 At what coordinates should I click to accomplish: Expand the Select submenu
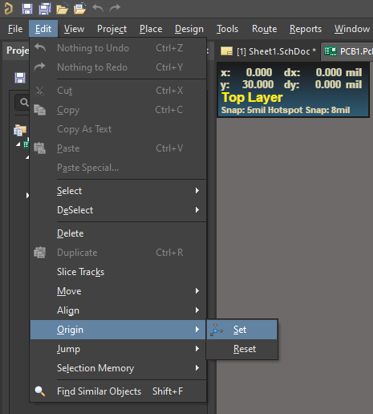click(118, 191)
